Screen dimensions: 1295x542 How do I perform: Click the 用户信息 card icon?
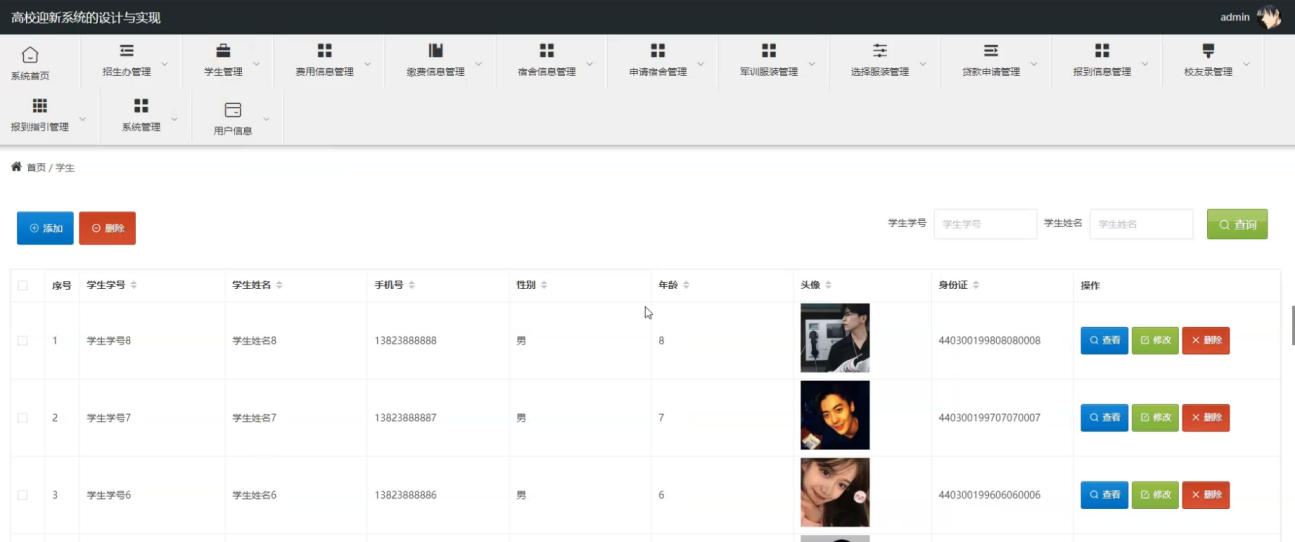(233, 109)
